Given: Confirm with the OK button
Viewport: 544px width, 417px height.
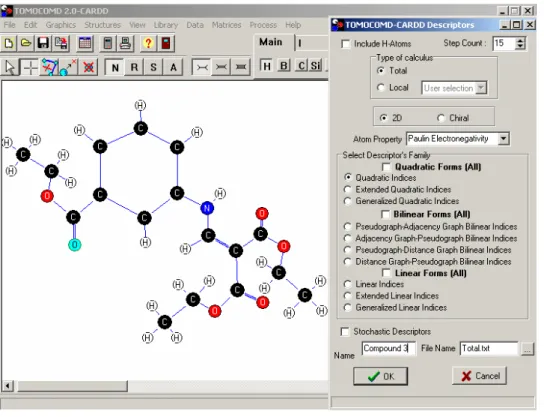Looking at the screenshot, I should (x=381, y=376).
